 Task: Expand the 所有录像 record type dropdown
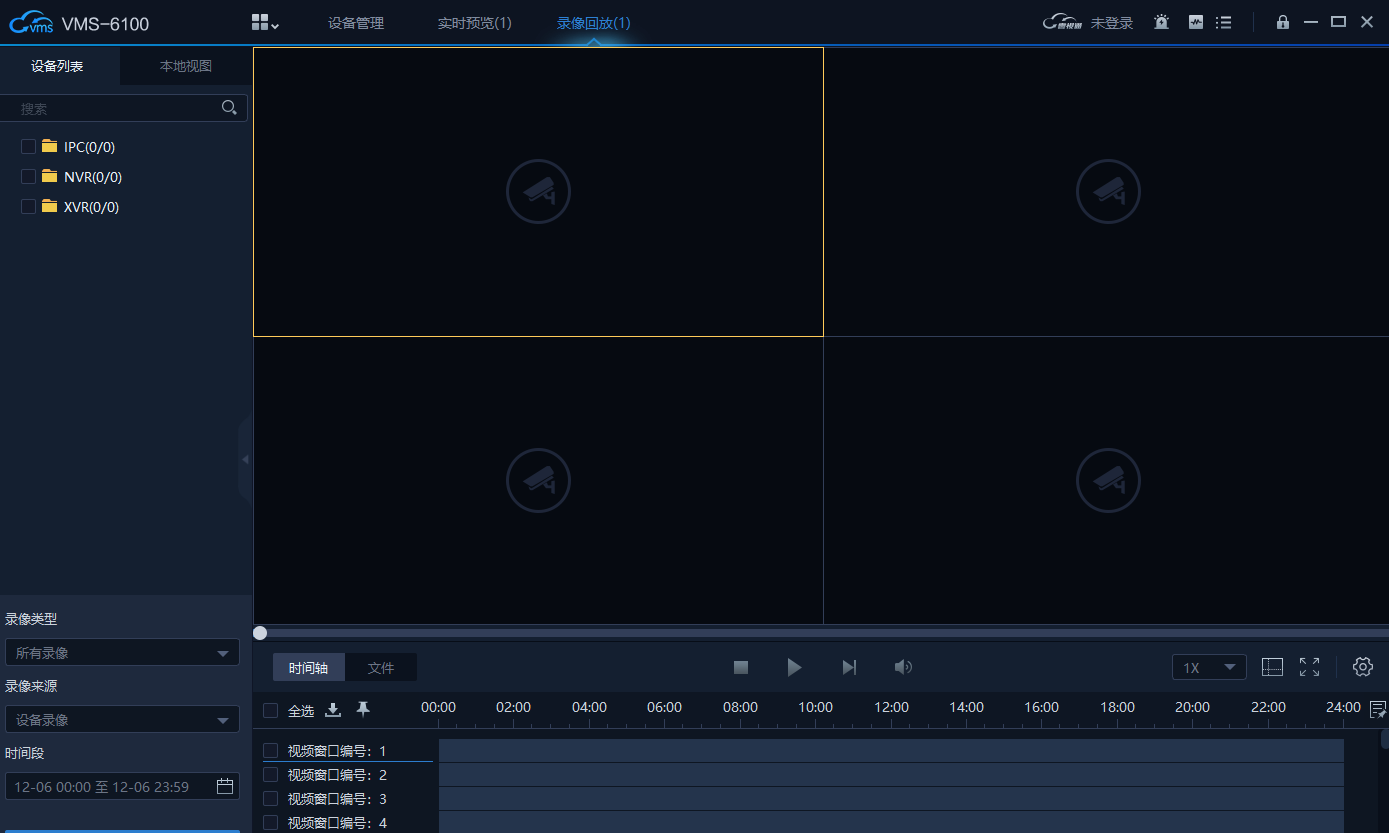click(122, 653)
